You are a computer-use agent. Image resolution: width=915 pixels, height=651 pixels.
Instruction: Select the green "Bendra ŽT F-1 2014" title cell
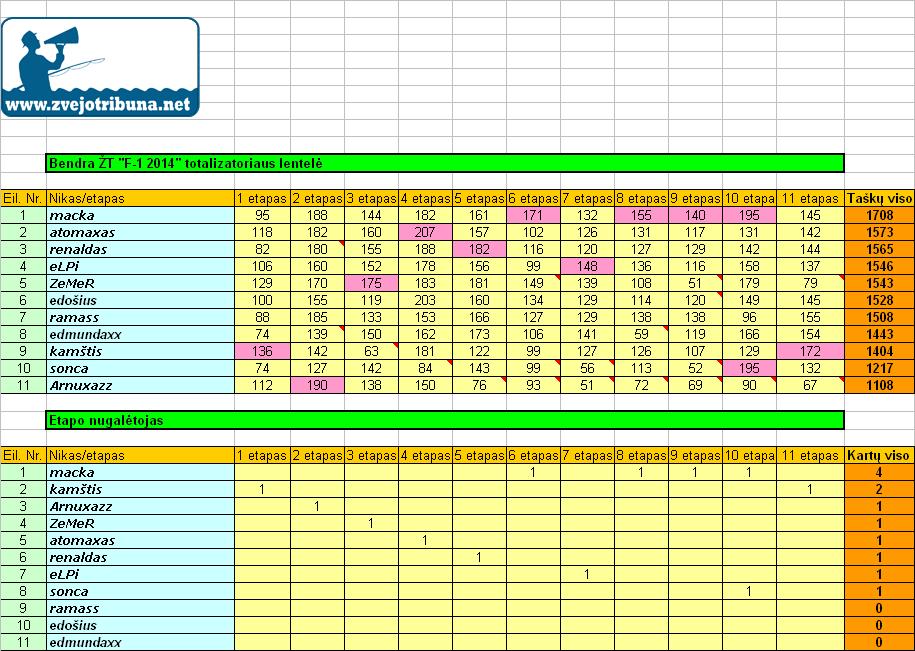[x=445, y=163]
